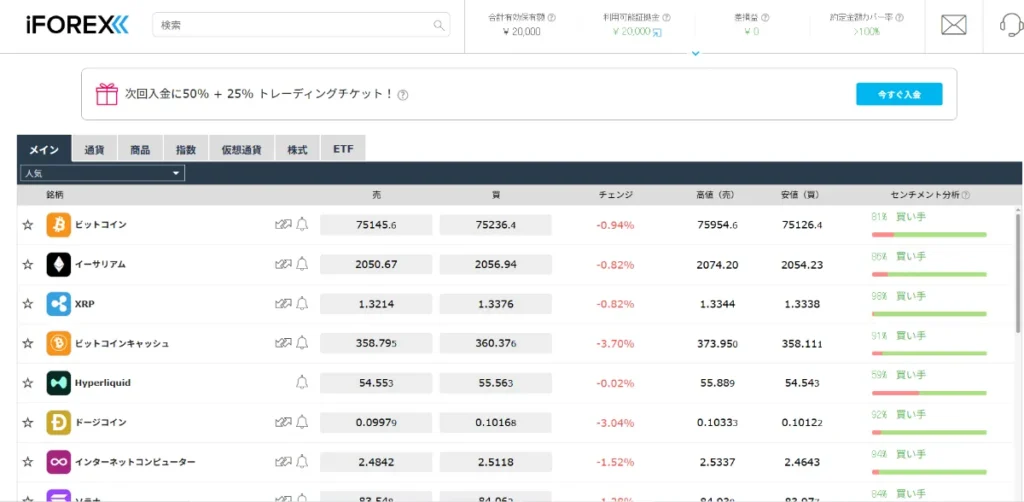
Task: Click Bitcoin Cash change value -3.70%
Action: pos(615,343)
